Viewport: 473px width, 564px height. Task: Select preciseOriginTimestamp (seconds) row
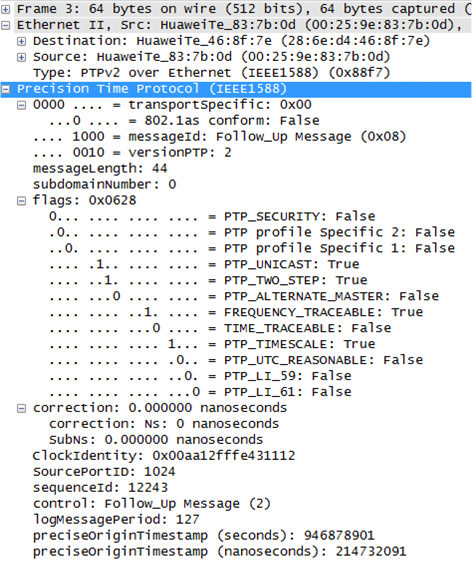[x=204, y=536]
